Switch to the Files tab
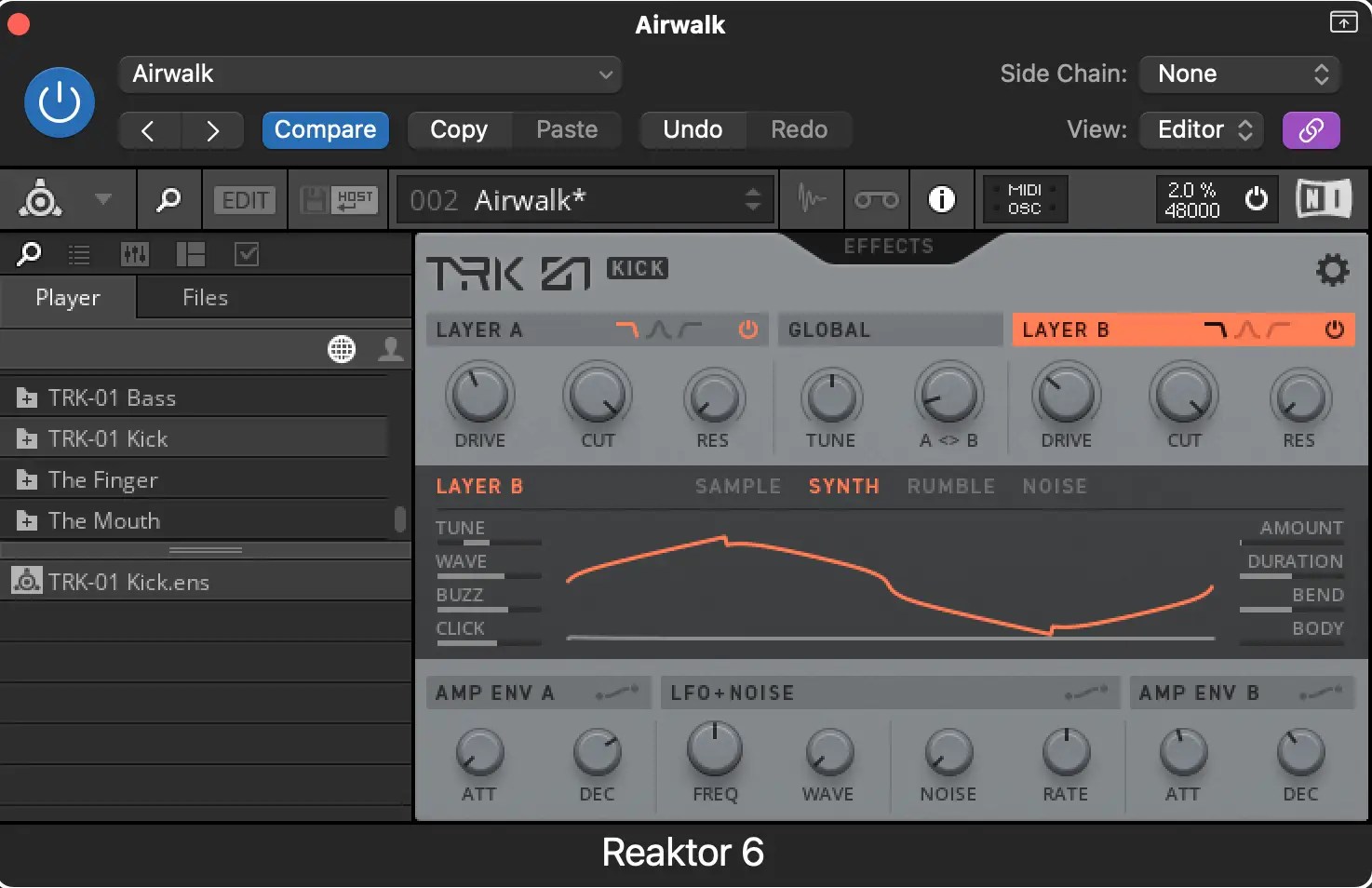1372x888 pixels. (x=204, y=297)
